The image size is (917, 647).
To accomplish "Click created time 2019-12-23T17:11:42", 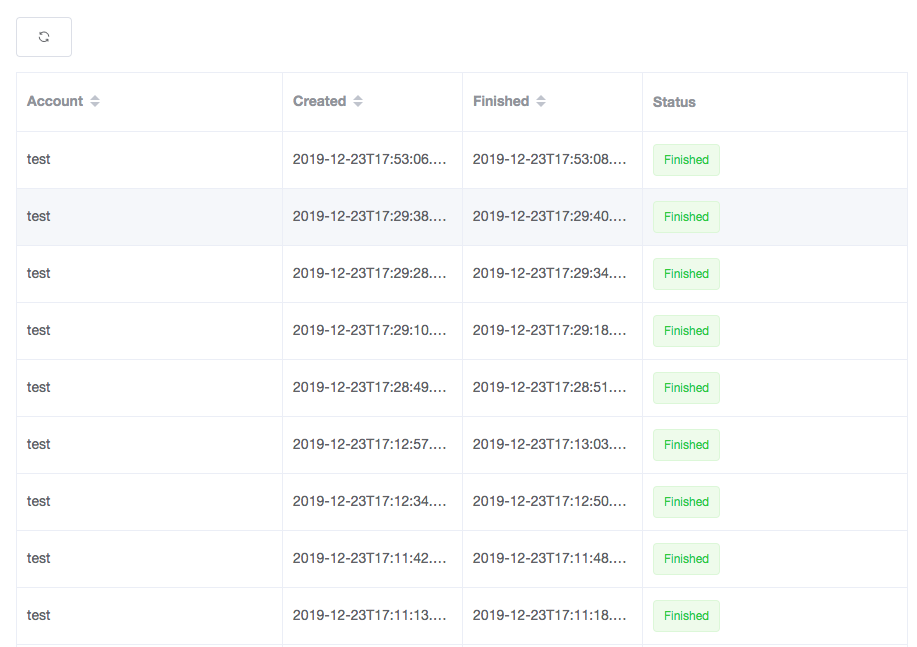I will [370, 559].
